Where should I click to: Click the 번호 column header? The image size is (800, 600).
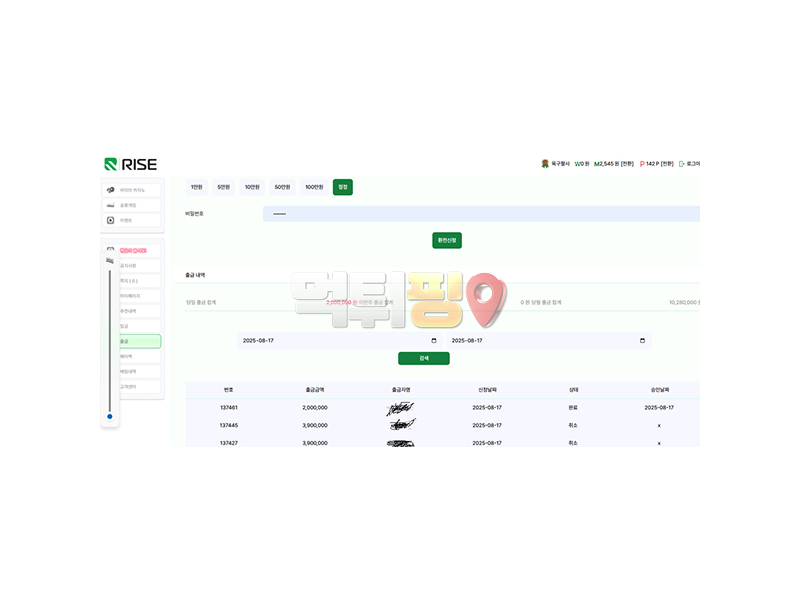pyautogui.click(x=229, y=390)
